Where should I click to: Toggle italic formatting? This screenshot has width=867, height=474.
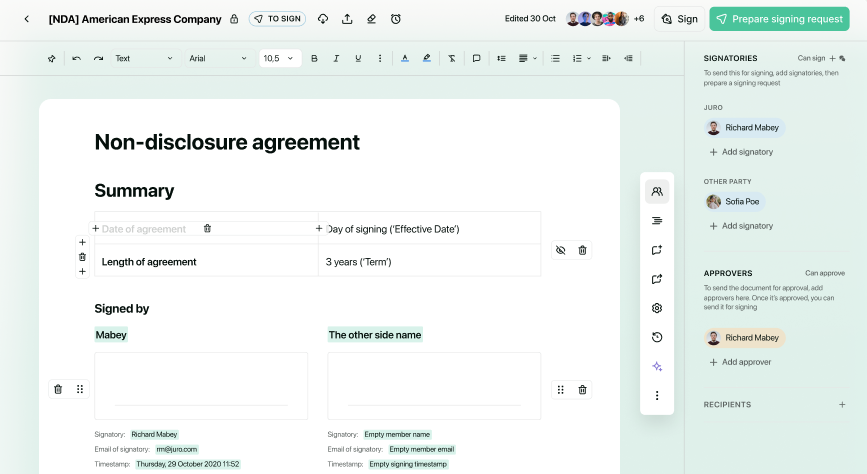coord(336,59)
